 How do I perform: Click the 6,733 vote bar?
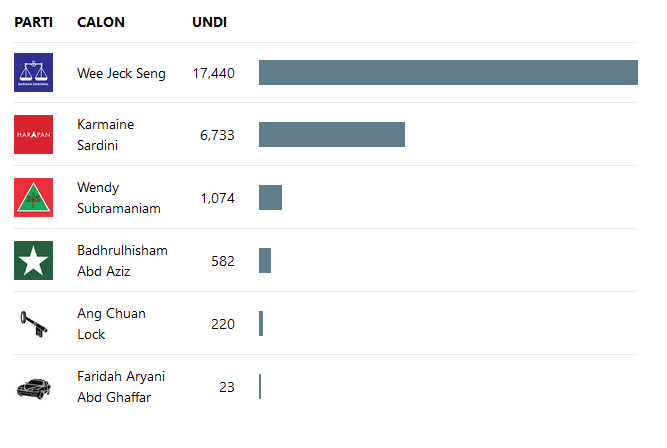332,135
